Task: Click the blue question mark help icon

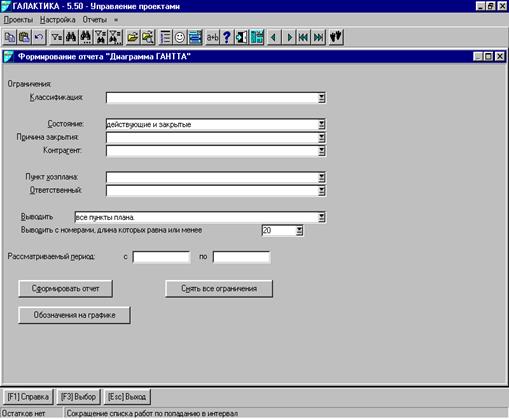Action: tap(227, 37)
